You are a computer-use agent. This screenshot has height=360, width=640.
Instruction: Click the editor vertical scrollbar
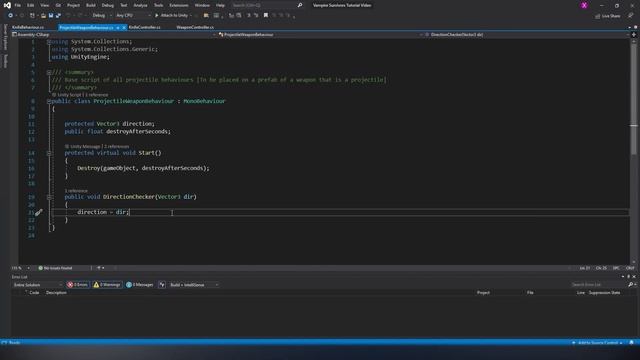click(x=633, y=151)
